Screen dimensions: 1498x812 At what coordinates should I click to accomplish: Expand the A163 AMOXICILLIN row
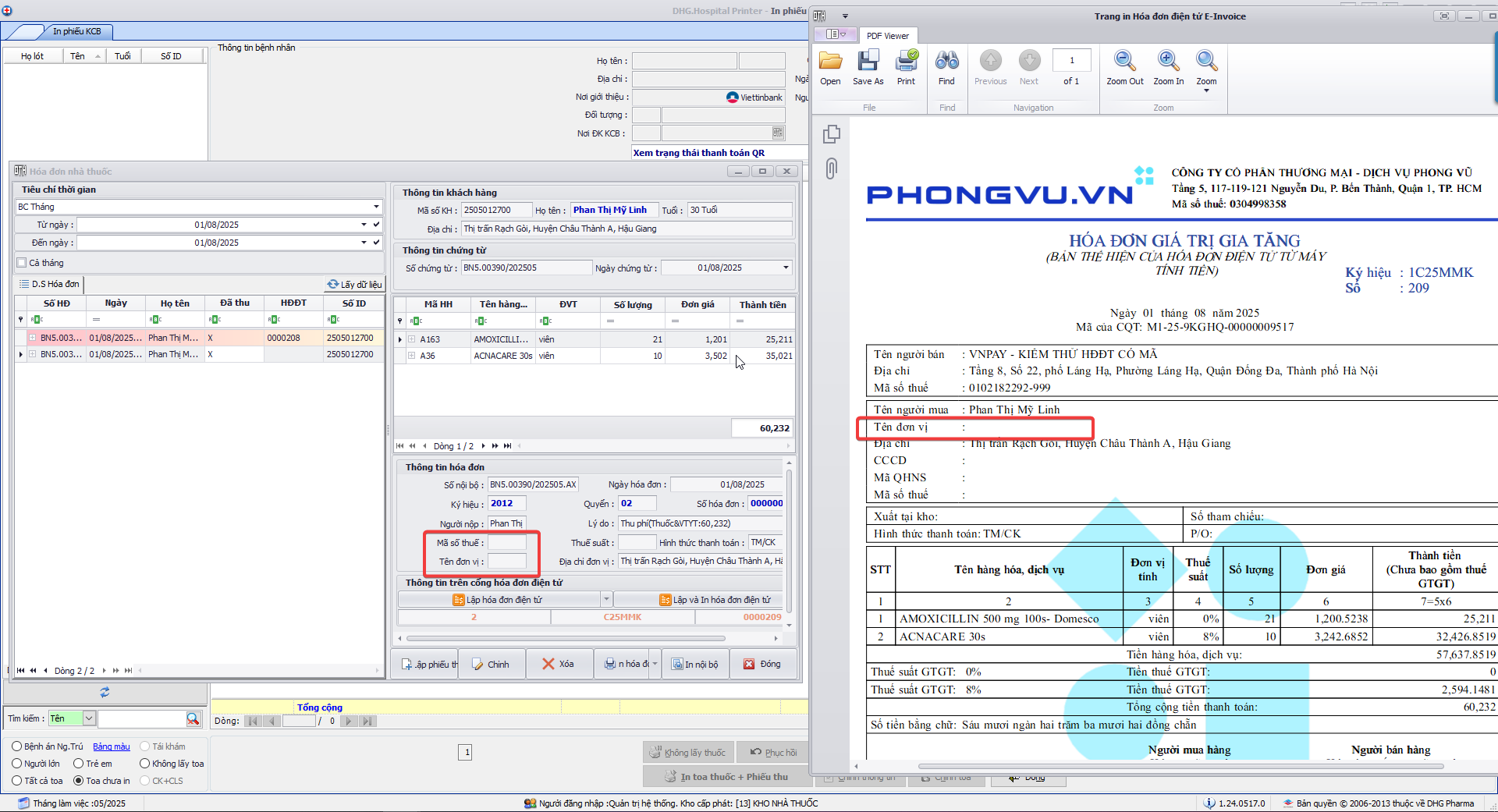pos(411,339)
